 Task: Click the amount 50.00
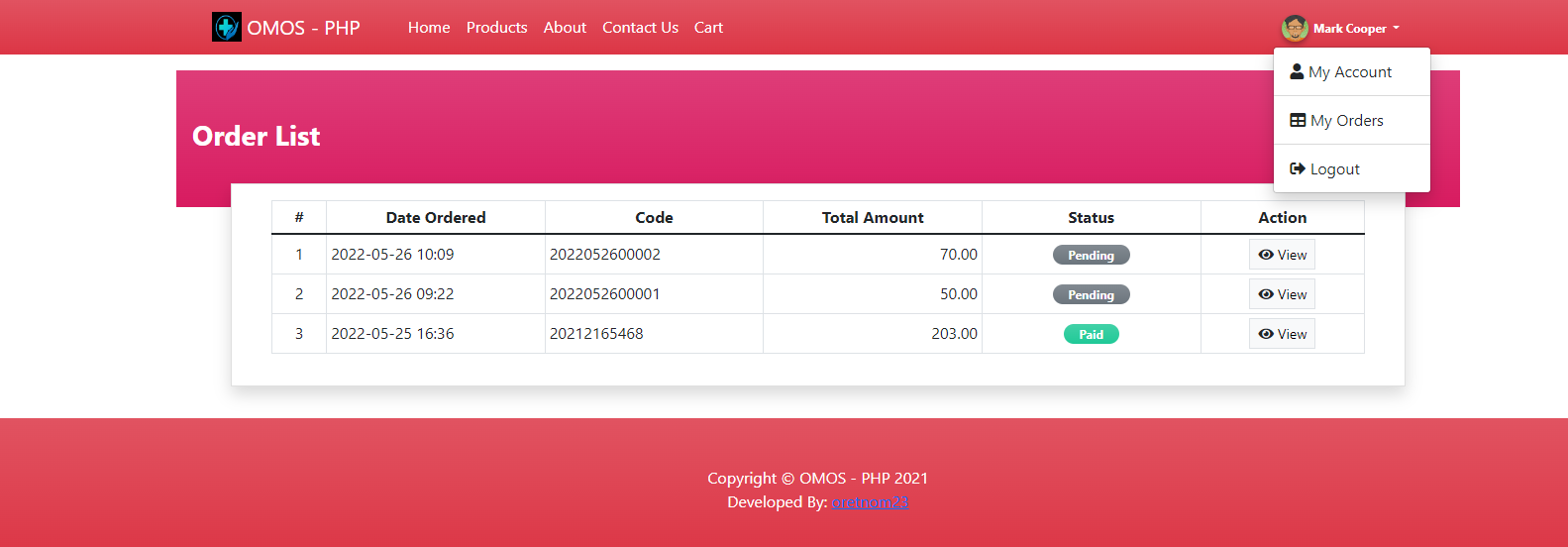[959, 294]
